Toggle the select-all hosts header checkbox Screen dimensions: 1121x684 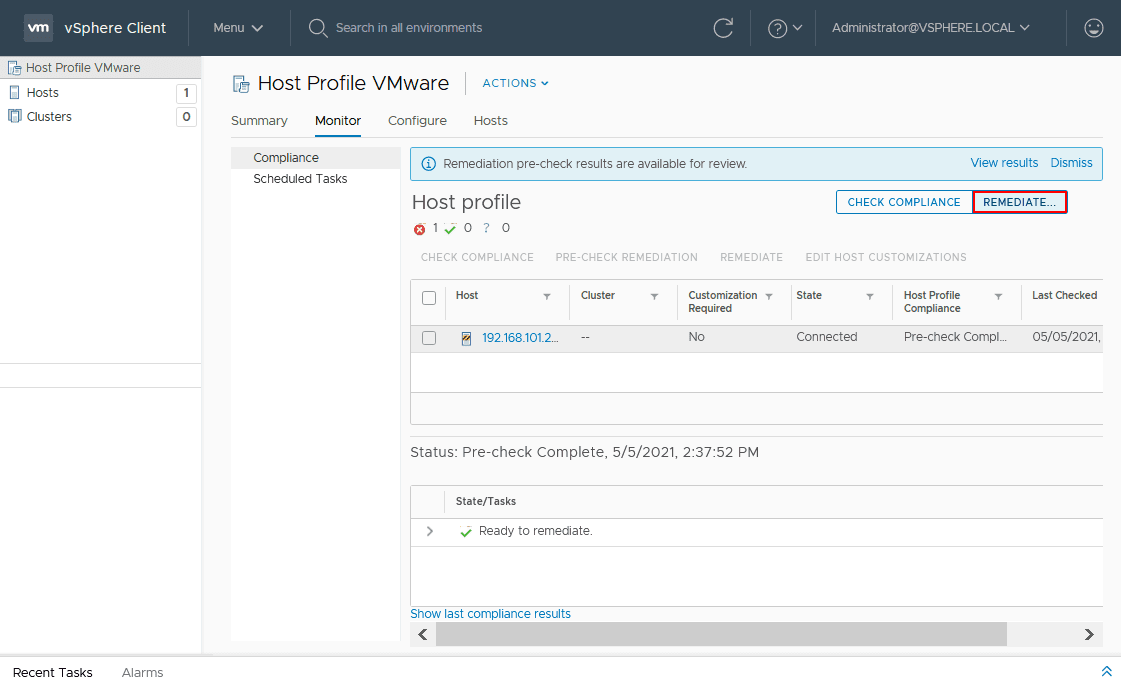point(429,298)
